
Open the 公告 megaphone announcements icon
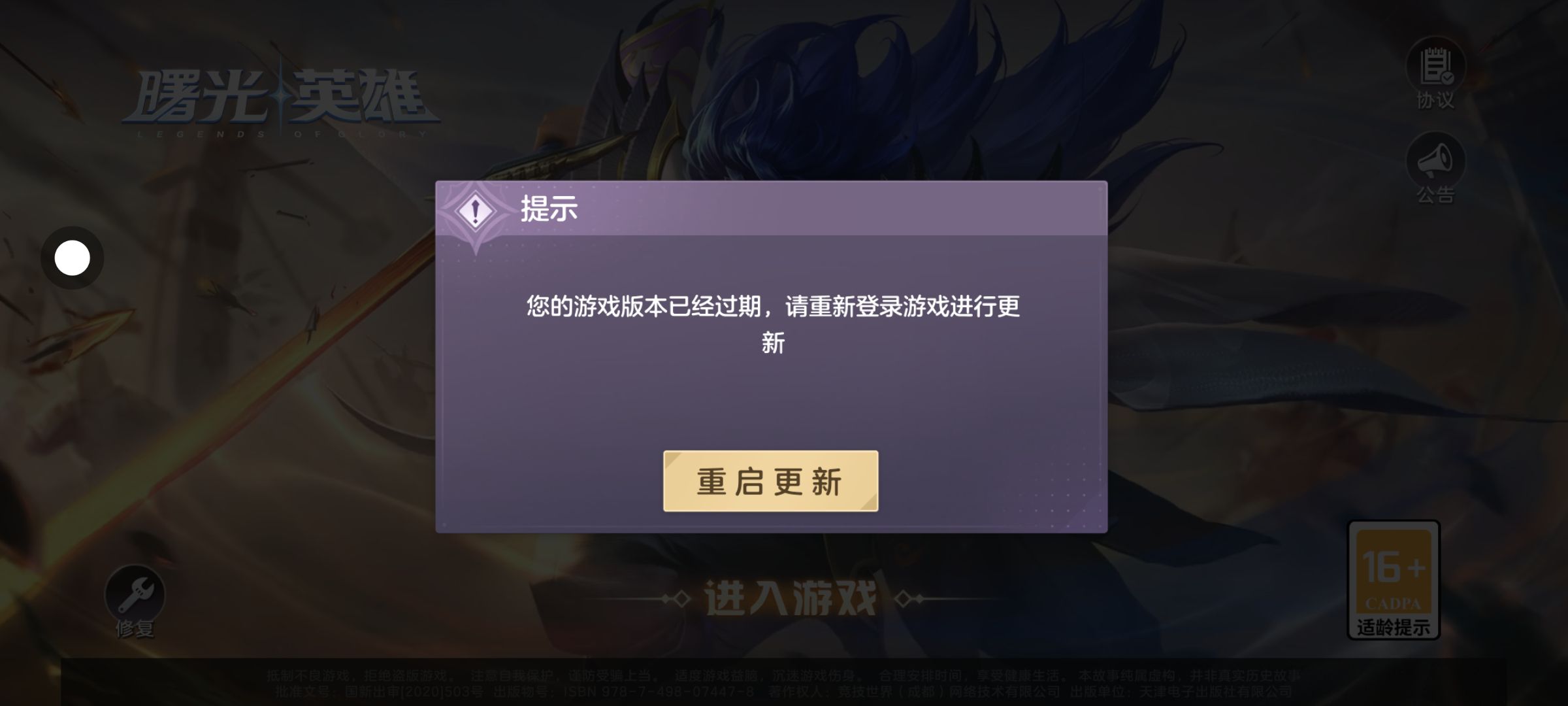point(1435,161)
